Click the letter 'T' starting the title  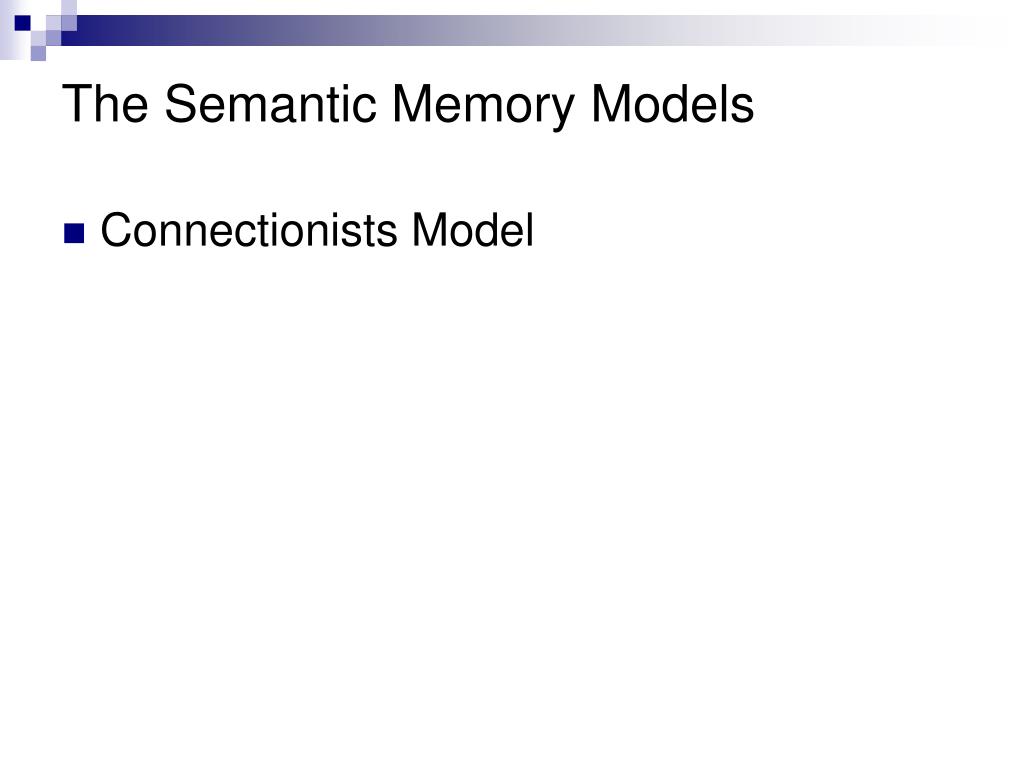[76, 104]
